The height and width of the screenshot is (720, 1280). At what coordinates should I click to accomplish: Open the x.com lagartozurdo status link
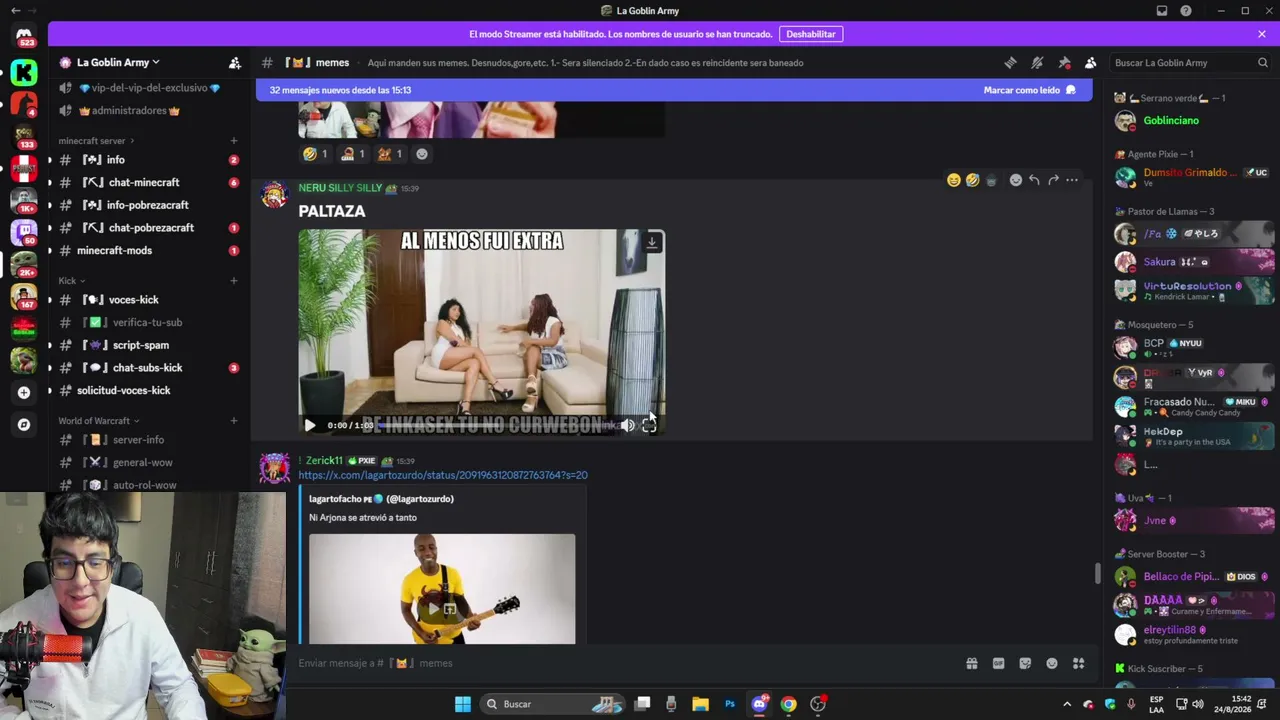pyautogui.click(x=443, y=475)
